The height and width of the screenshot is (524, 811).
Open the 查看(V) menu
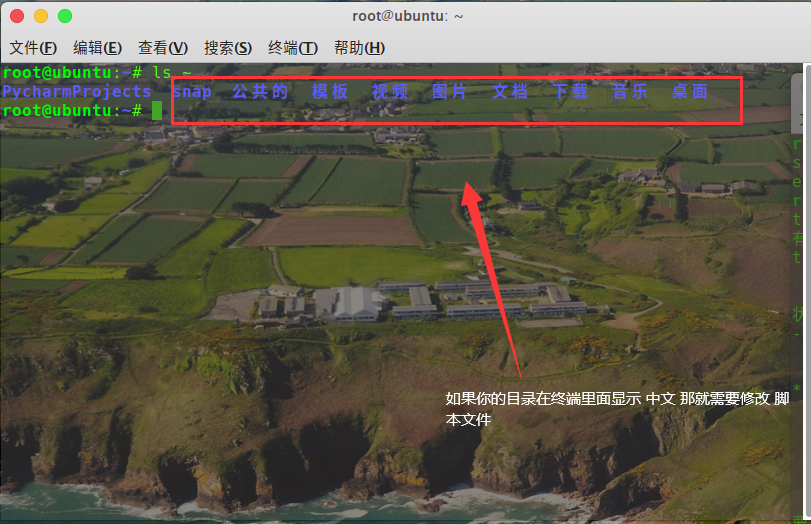[x=163, y=48]
